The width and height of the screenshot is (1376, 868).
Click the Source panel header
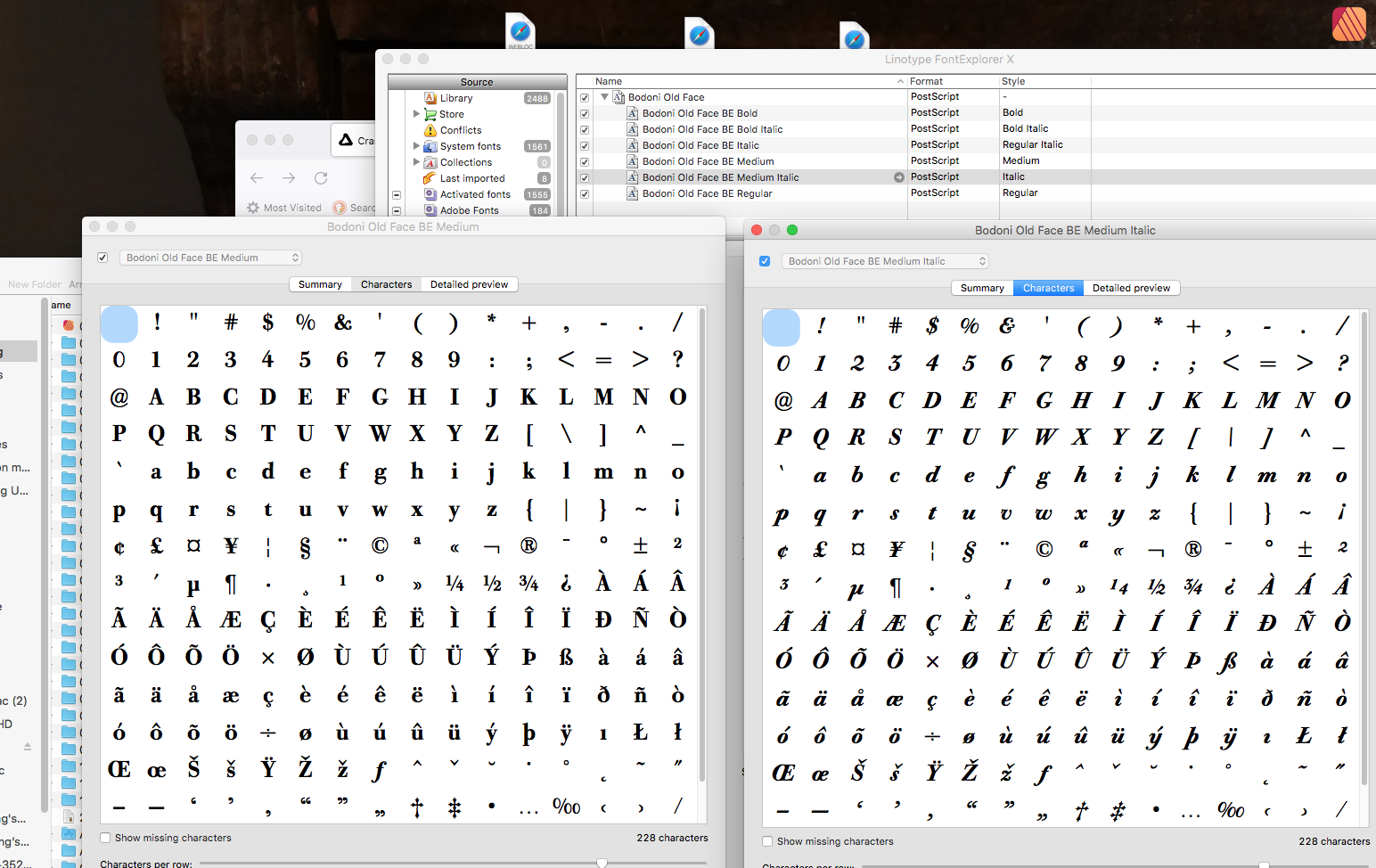(x=477, y=81)
